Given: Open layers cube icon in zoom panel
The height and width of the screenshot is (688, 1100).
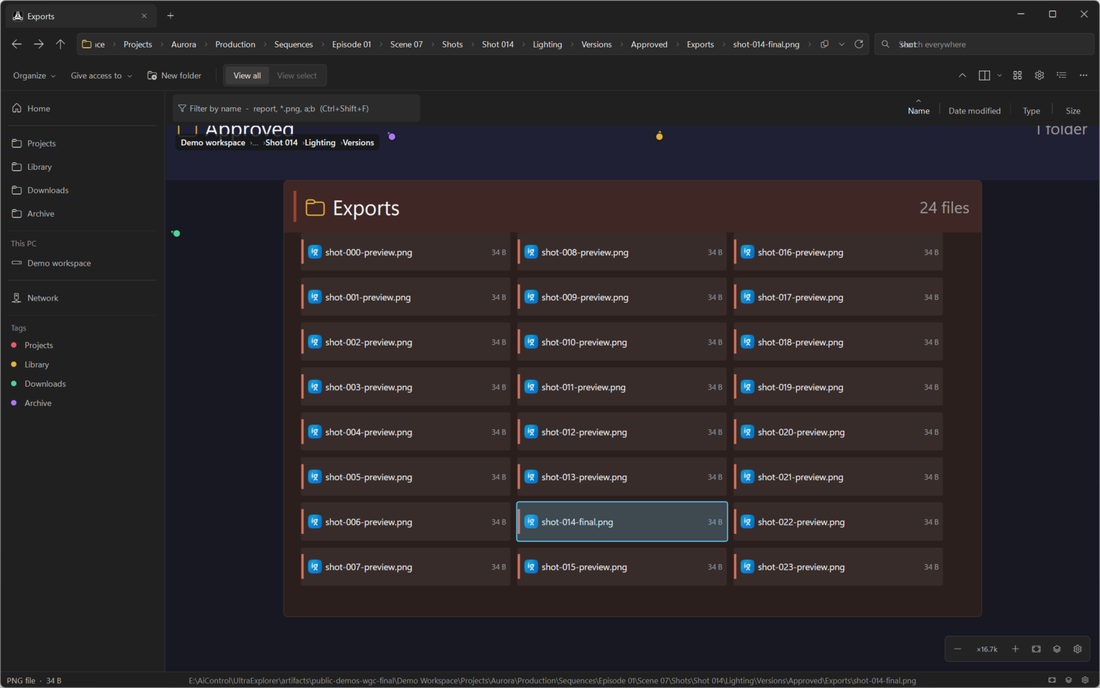Looking at the screenshot, I should tap(1057, 649).
